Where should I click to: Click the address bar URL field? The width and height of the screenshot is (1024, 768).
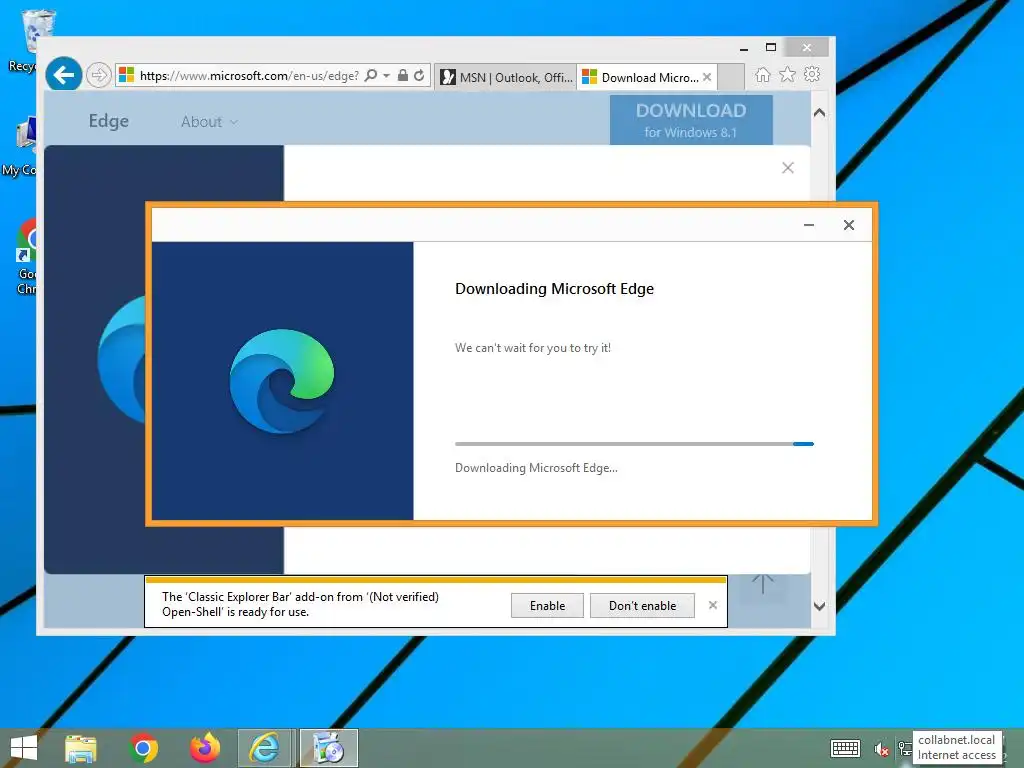(x=248, y=76)
